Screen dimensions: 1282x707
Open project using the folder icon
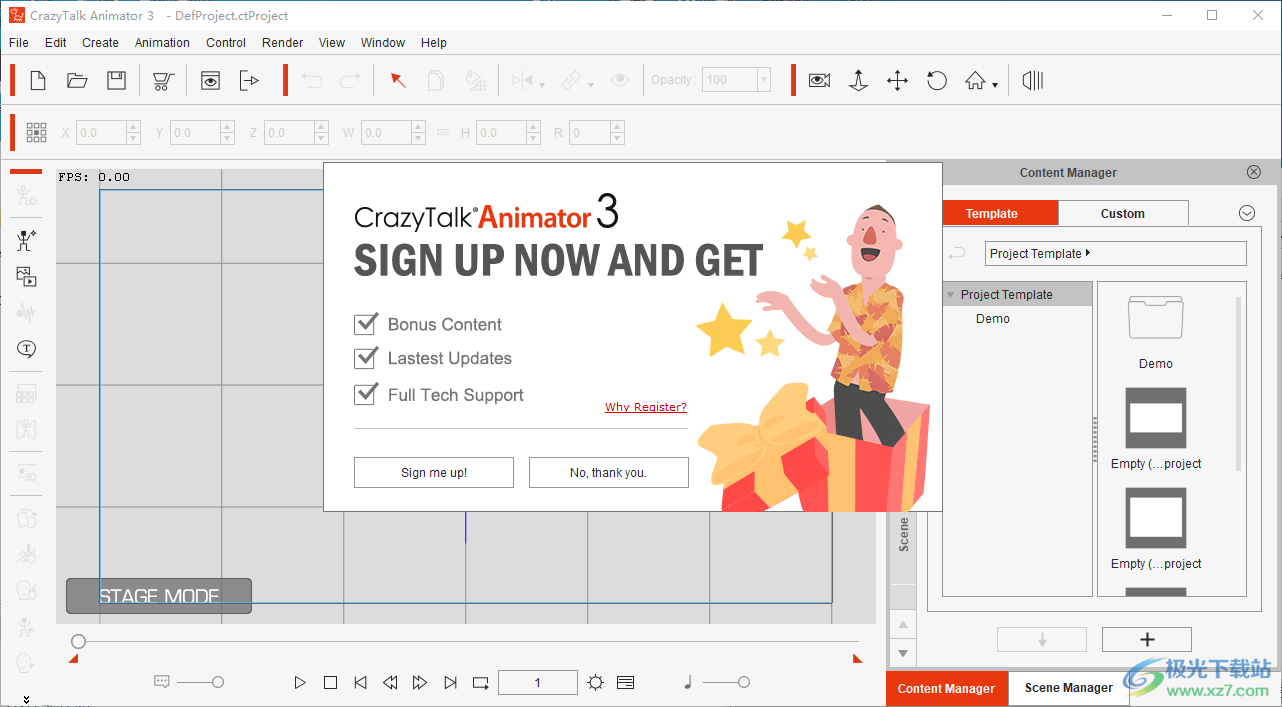77,80
